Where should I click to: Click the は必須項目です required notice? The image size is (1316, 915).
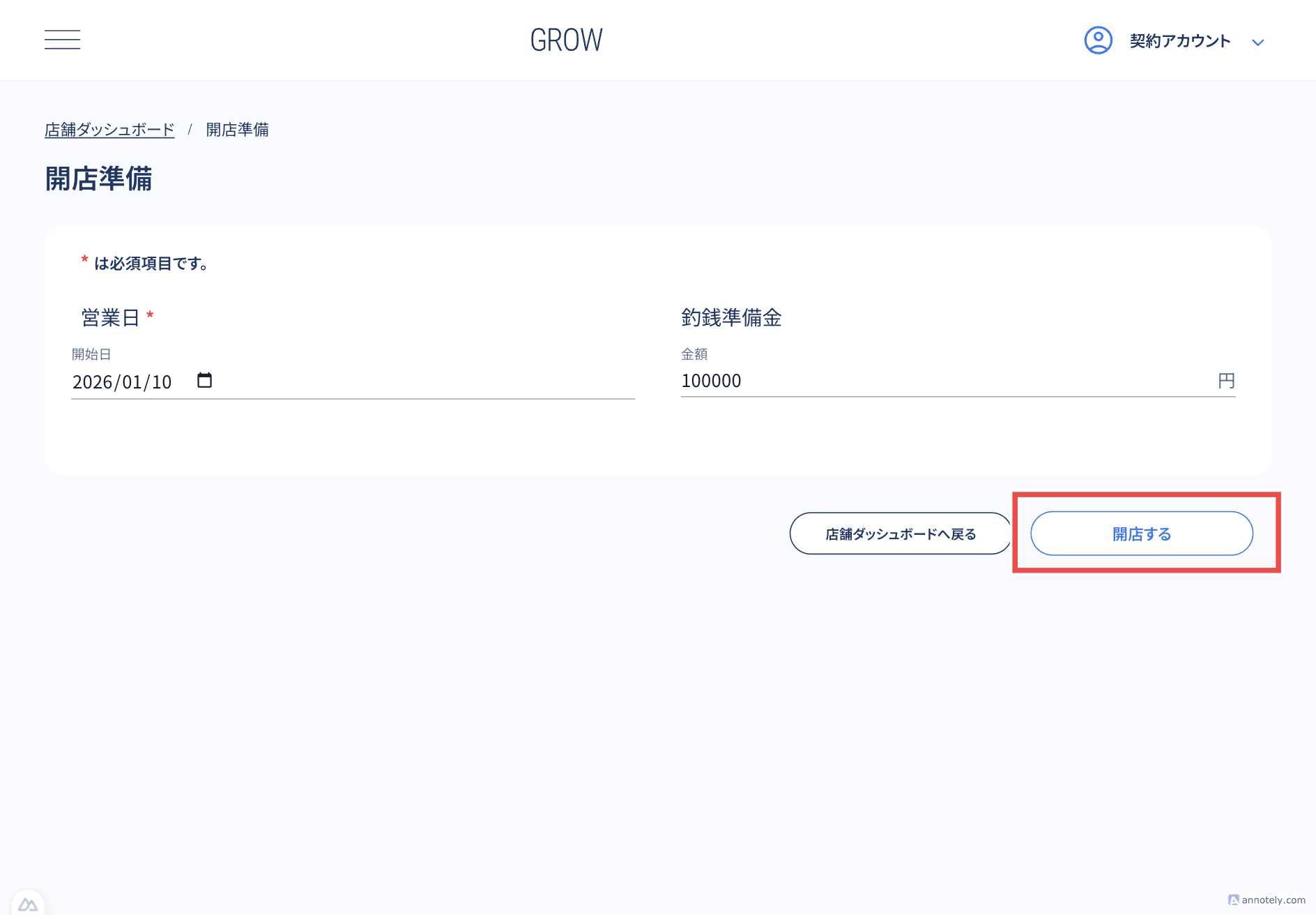[x=151, y=264]
